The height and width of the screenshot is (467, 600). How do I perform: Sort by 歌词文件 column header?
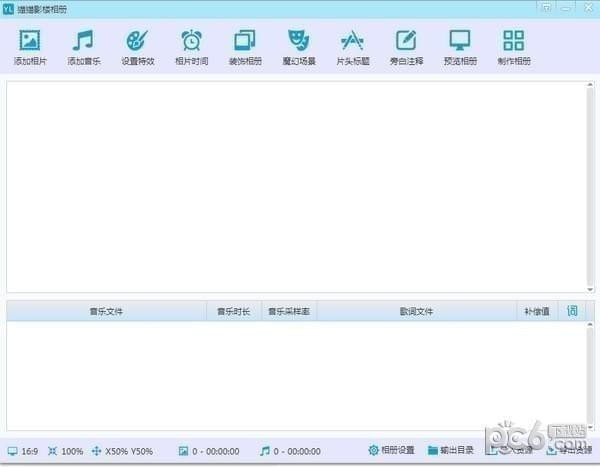pyautogui.click(x=416, y=311)
